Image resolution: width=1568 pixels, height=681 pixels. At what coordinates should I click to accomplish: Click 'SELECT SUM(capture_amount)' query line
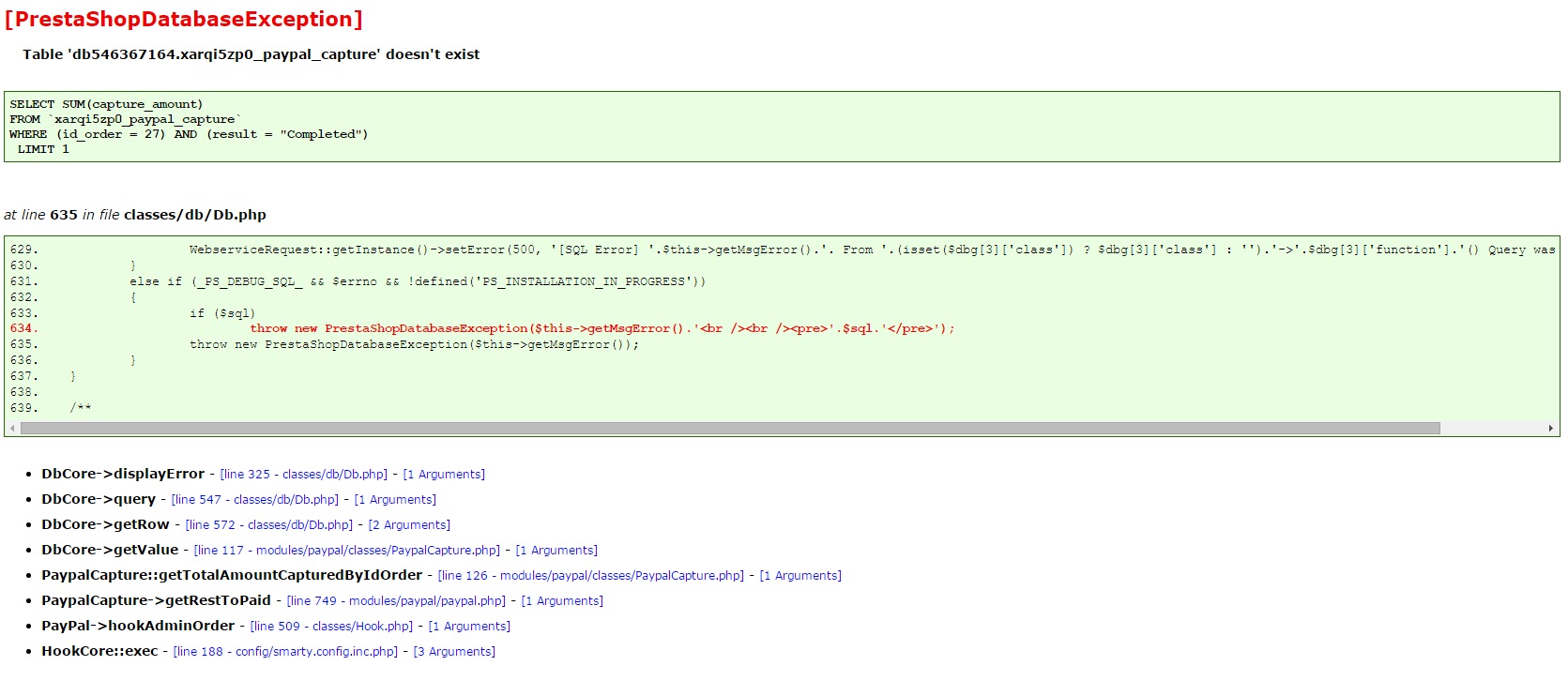pos(106,104)
